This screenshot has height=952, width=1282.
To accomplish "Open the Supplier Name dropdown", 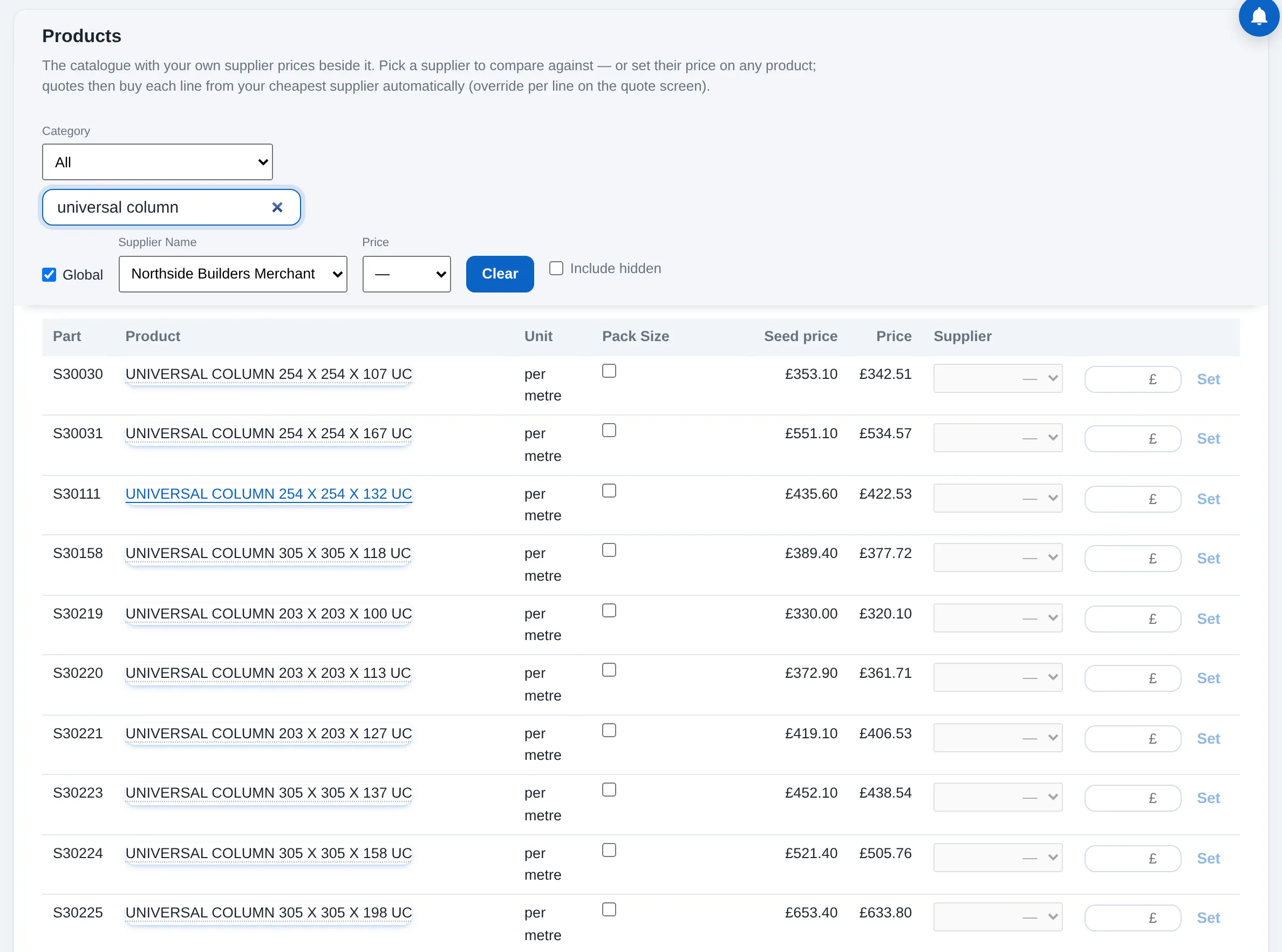I will 233,274.
